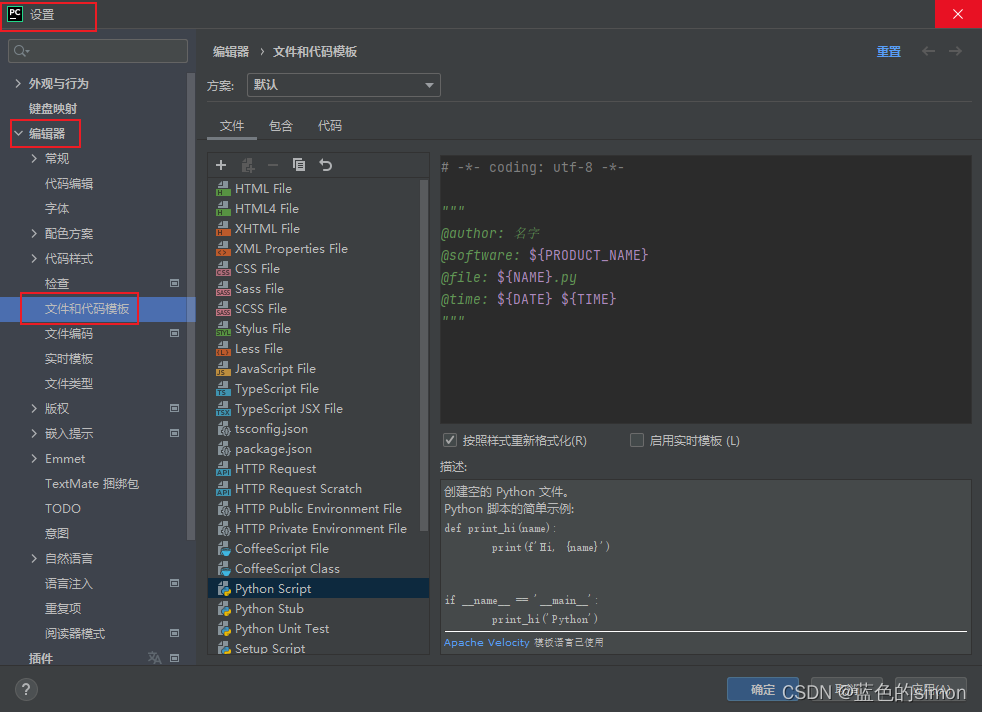Click the tsconfig.json file icon
Image resolution: width=982 pixels, height=712 pixels.
point(224,429)
